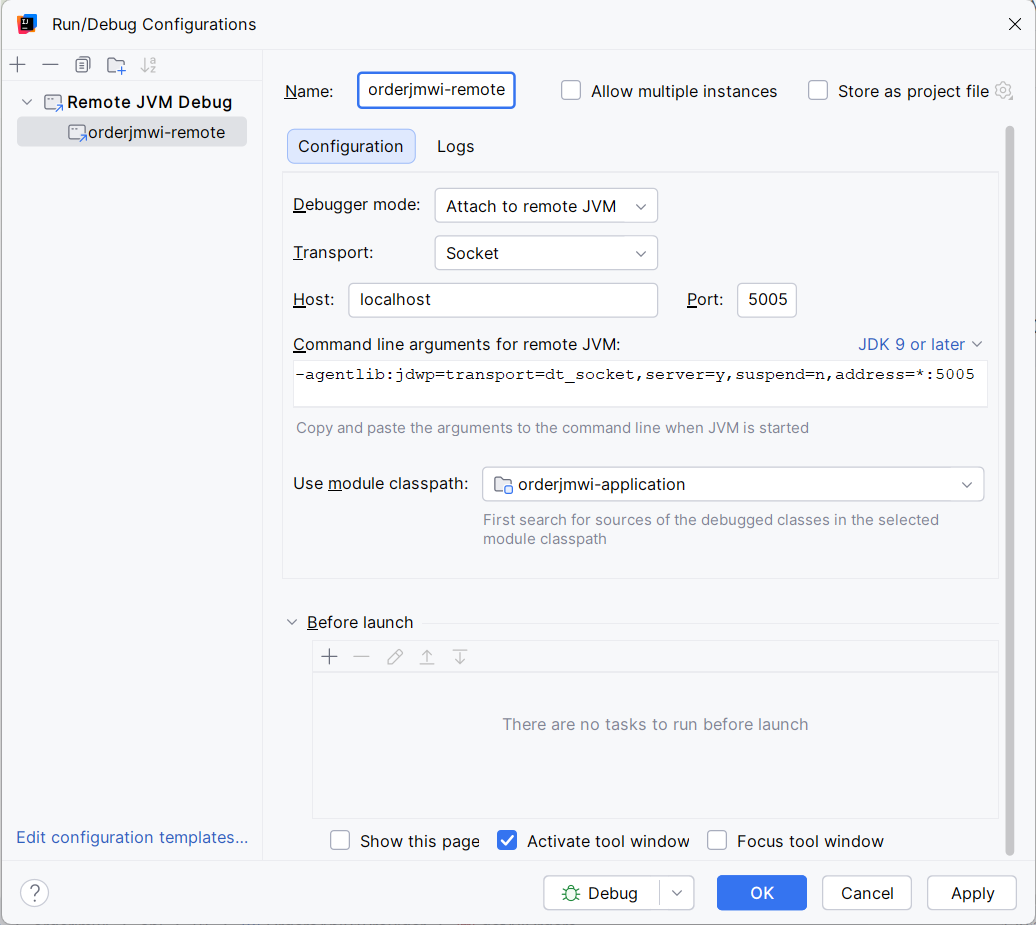Add a task to Before launch
This screenshot has width=1036, height=925.
329,656
